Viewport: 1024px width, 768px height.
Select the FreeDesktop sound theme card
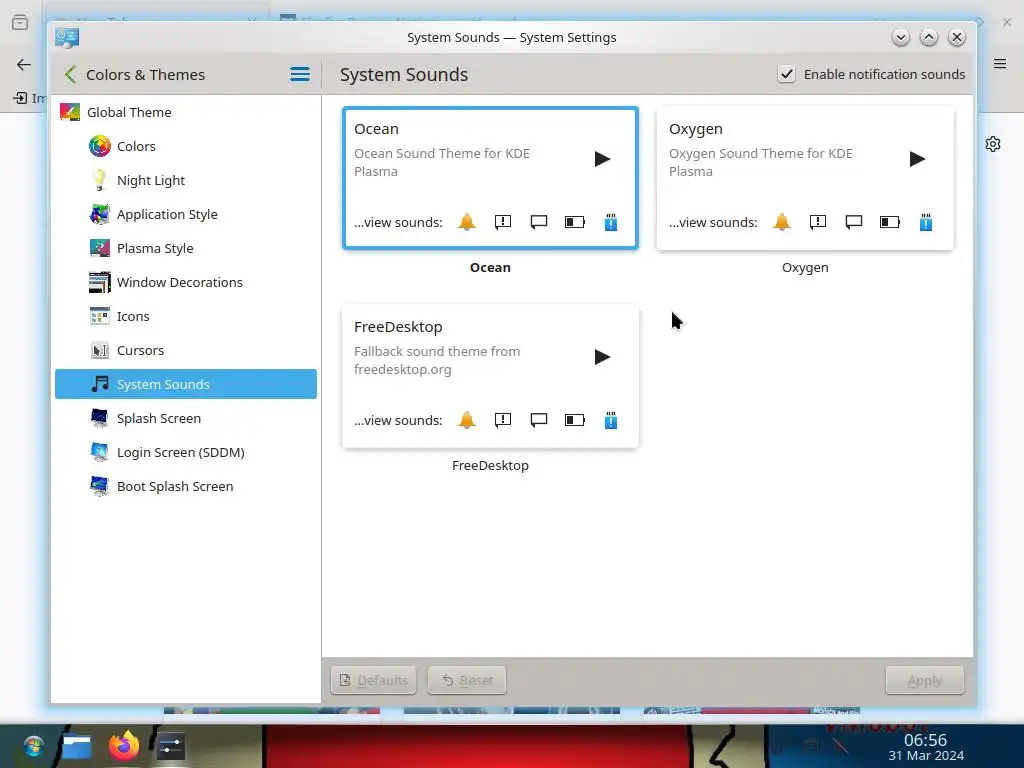[490, 376]
